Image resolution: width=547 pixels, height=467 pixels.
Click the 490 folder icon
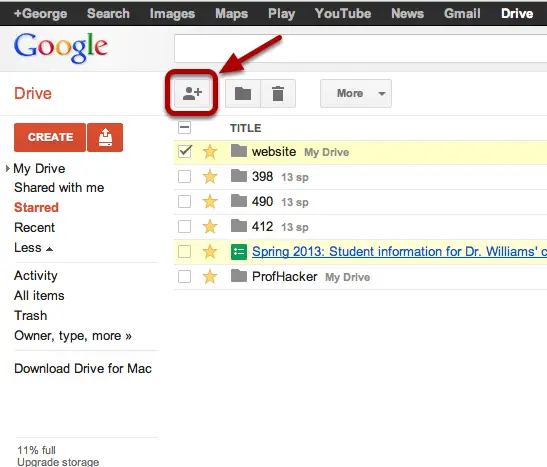tap(239, 201)
